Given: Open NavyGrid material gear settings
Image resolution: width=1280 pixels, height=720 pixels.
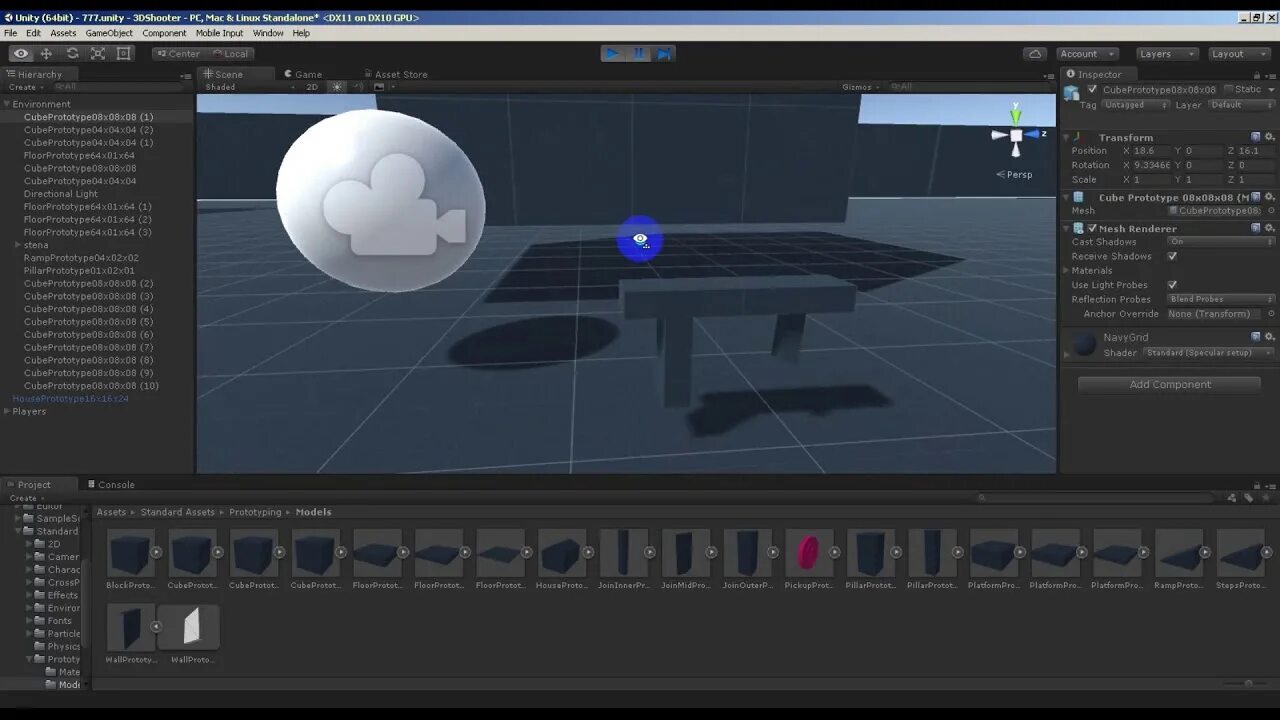Looking at the screenshot, I should [1270, 337].
